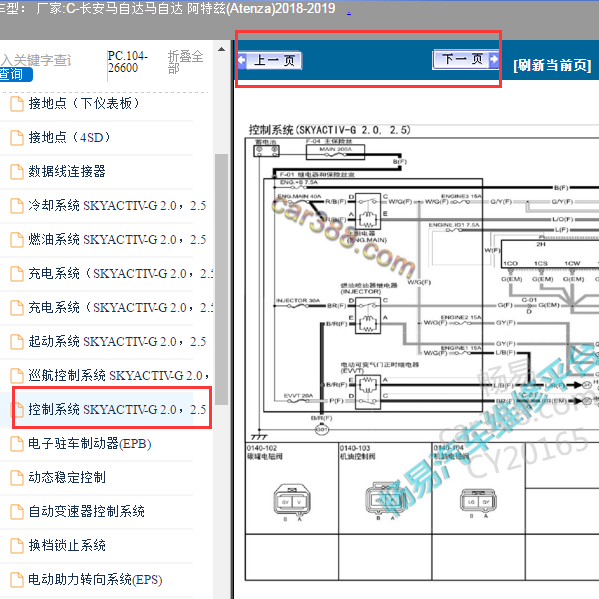Image resolution: width=599 pixels, height=599 pixels.
Task: Focus the keyword search input field
Action: point(36,60)
